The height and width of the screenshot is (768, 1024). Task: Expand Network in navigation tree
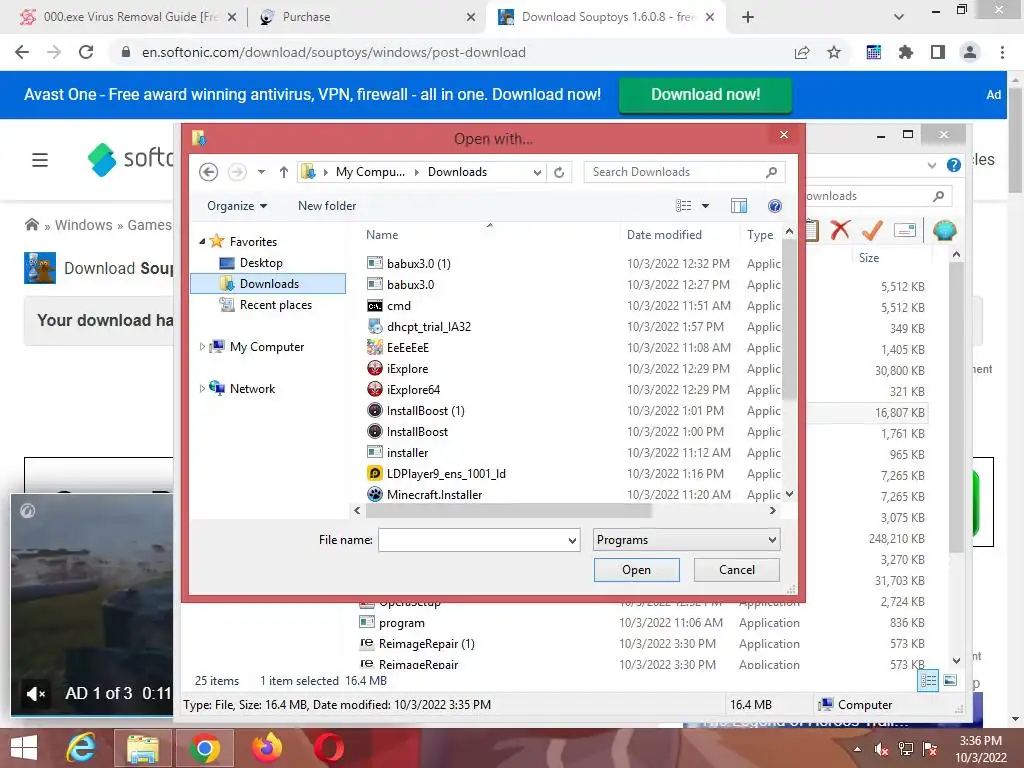pyautogui.click(x=202, y=389)
